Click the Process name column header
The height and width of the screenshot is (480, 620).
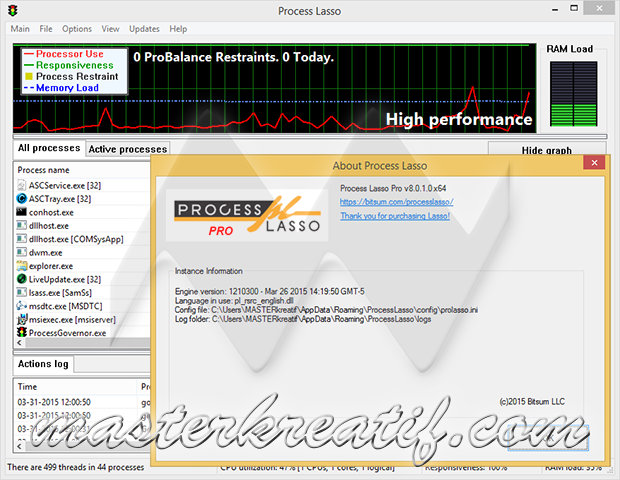82,170
